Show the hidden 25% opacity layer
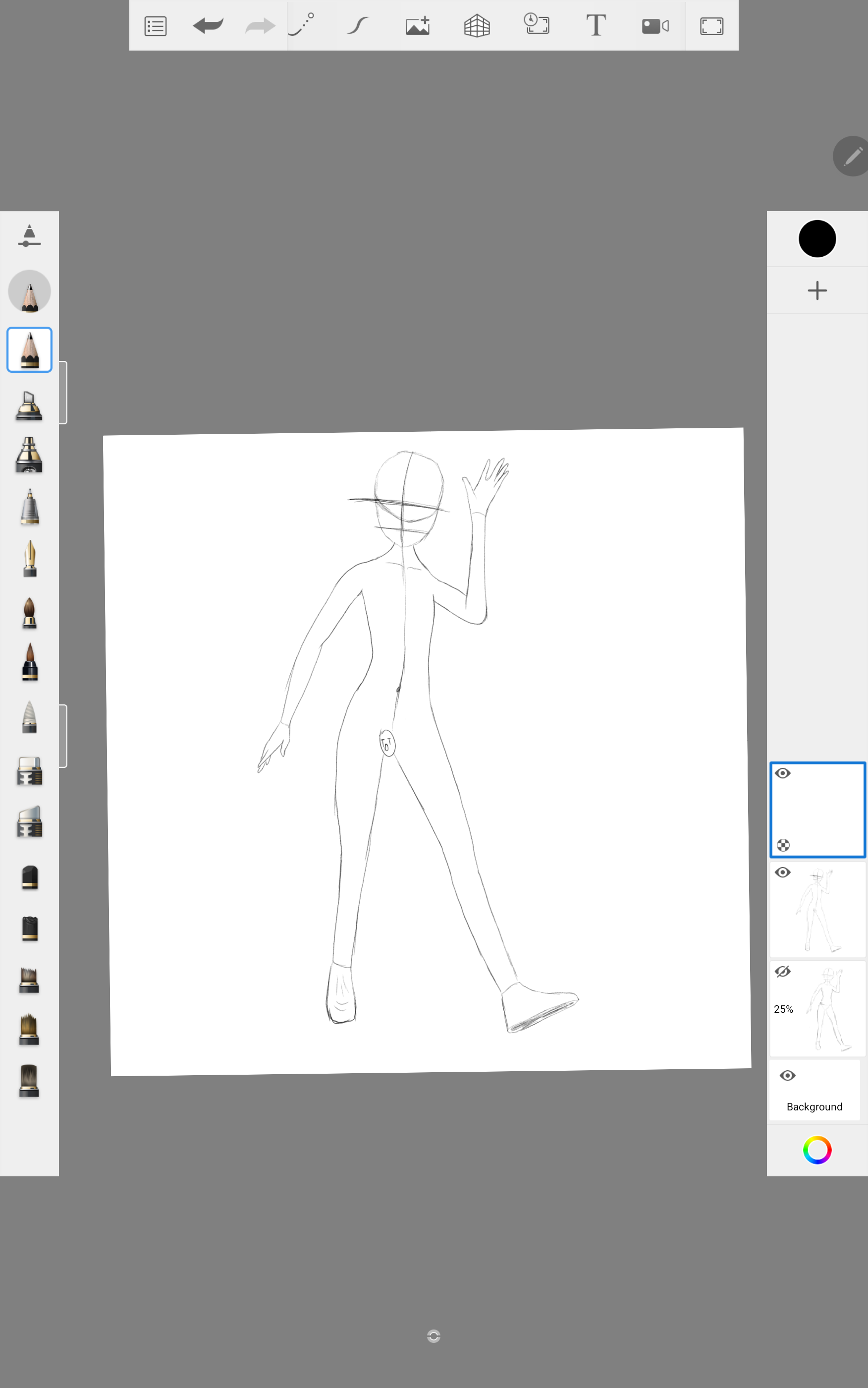 [x=782, y=972]
